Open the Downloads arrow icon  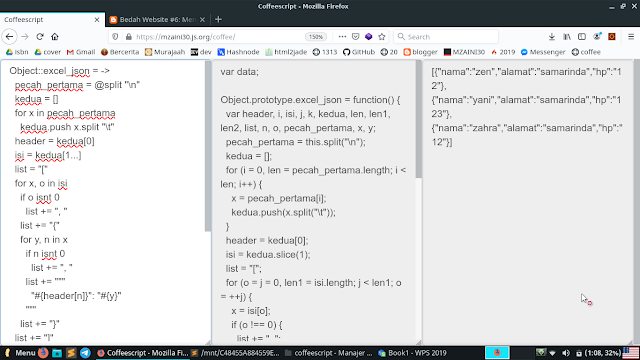click(552, 37)
